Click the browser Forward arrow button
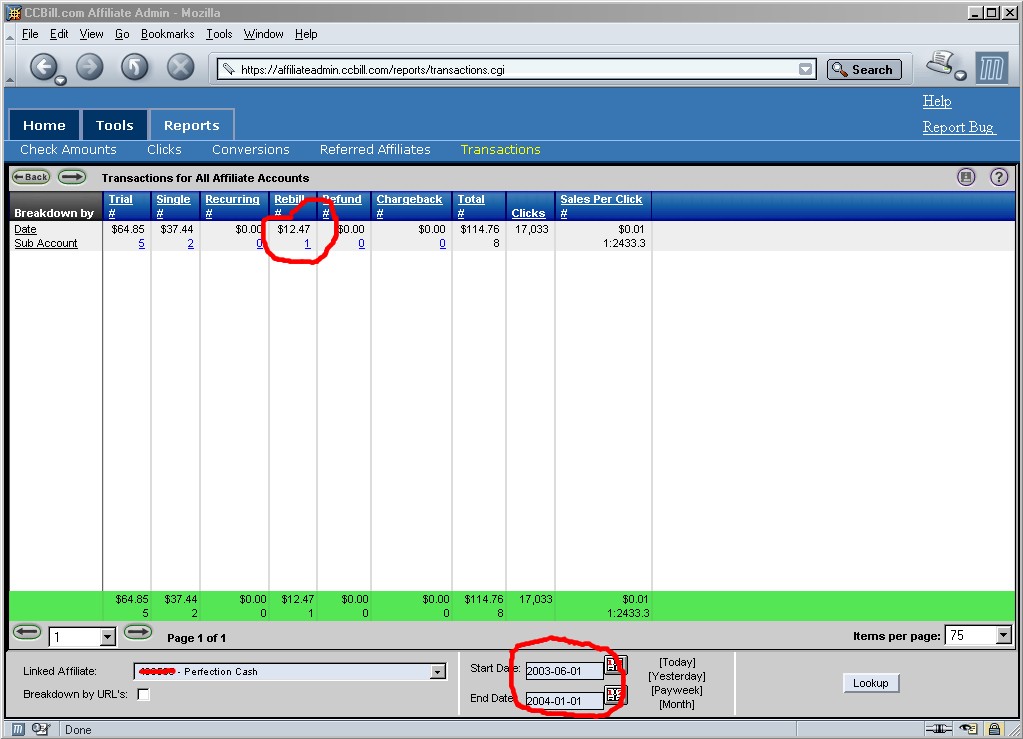Image resolution: width=1023 pixels, height=739 pixels. pos(90,67)
